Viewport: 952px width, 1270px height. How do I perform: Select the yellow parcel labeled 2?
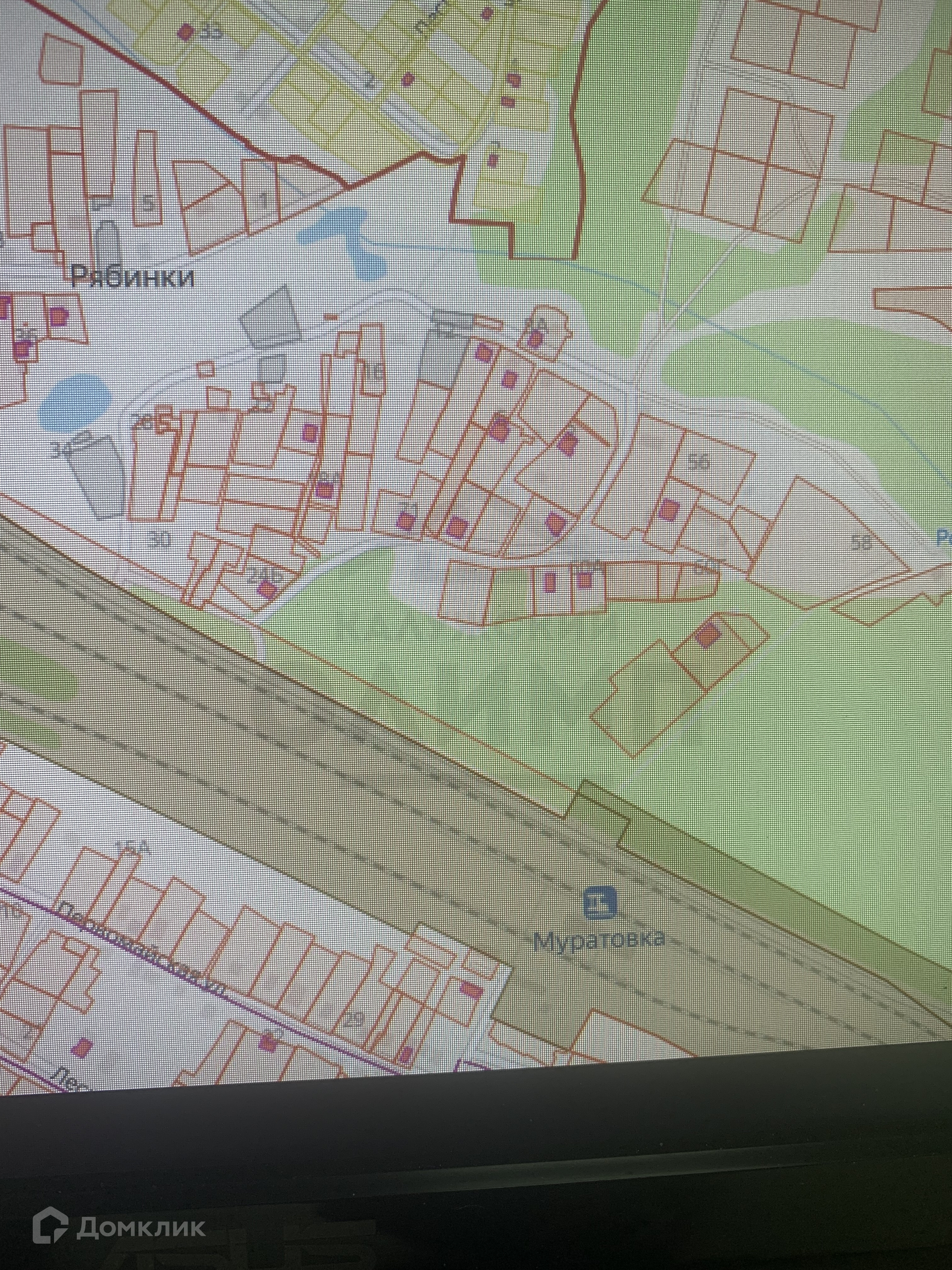pyautogui.click(x=370, y=80)
